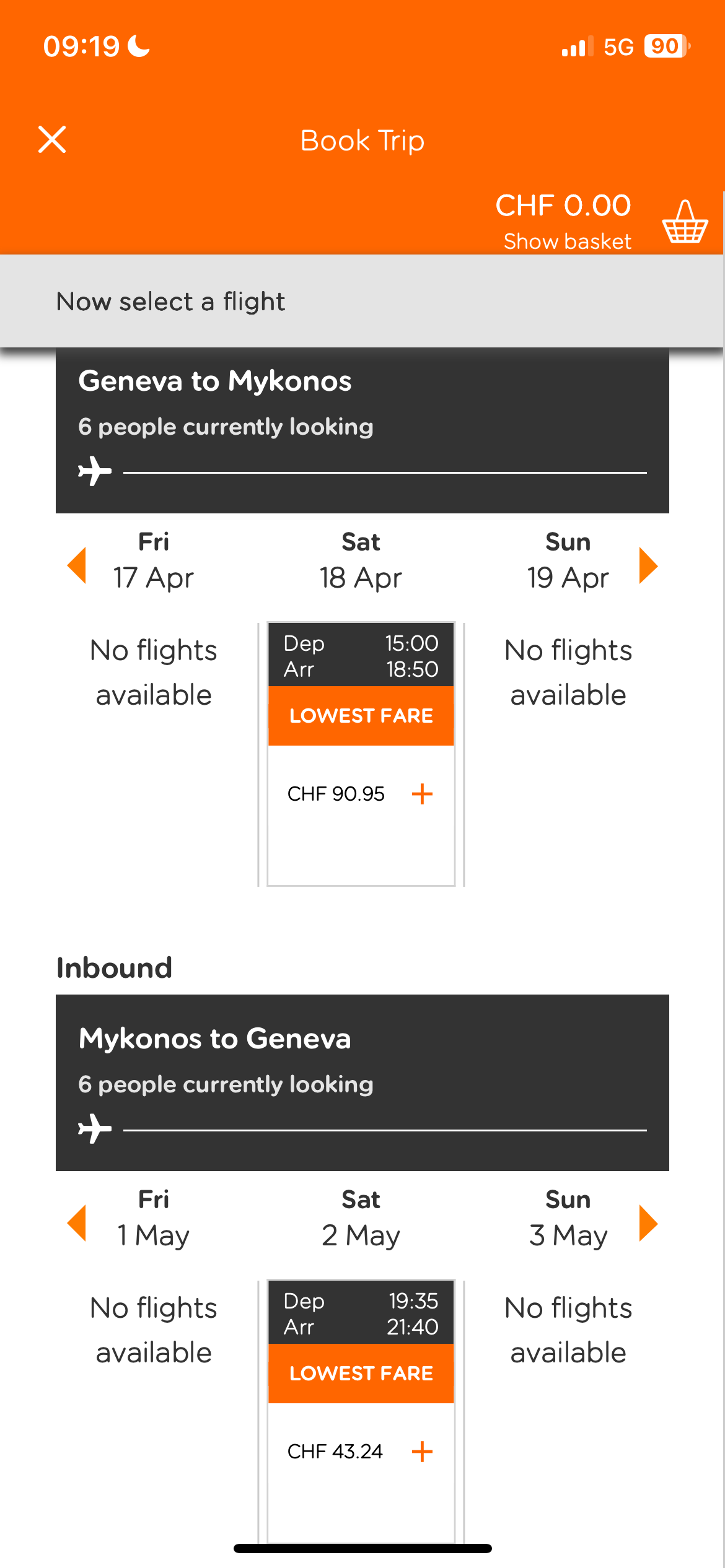The height and width of the screenshot is (1568, 725).
Task: Select the Sat 18 Apr date tab
Action: [x=361, y=560]
